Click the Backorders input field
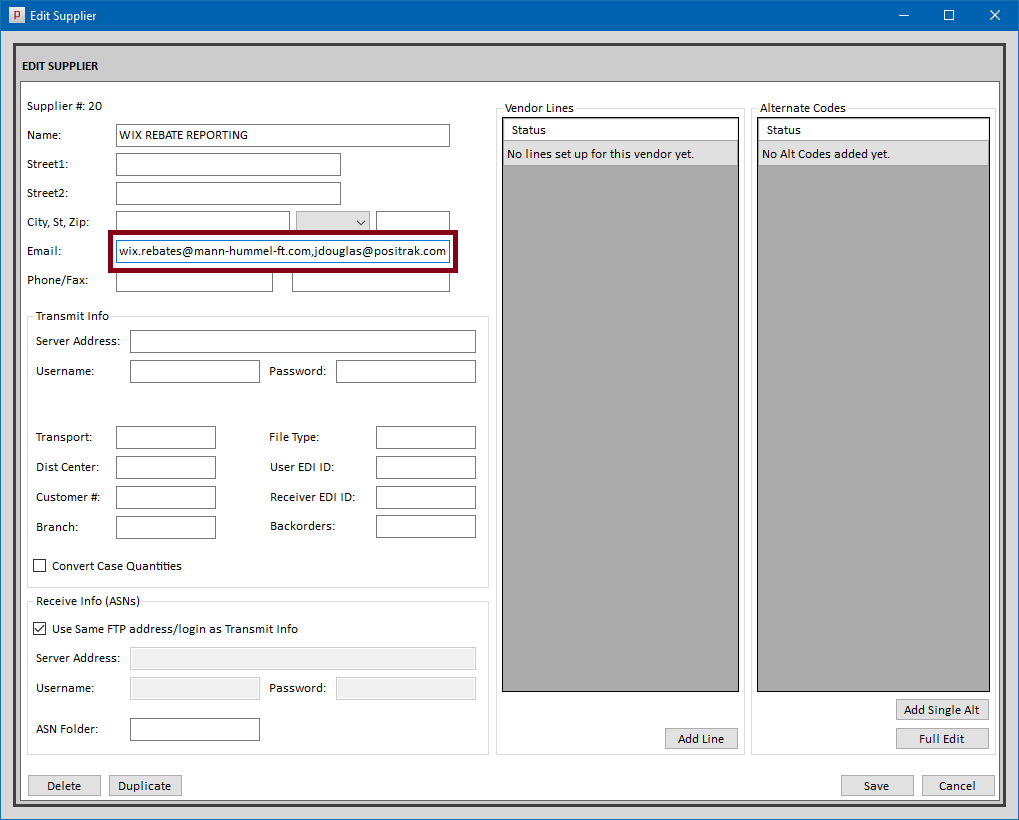Viewport: 1019px width, 820px height. pyautogui.click(x=426, y=526)
